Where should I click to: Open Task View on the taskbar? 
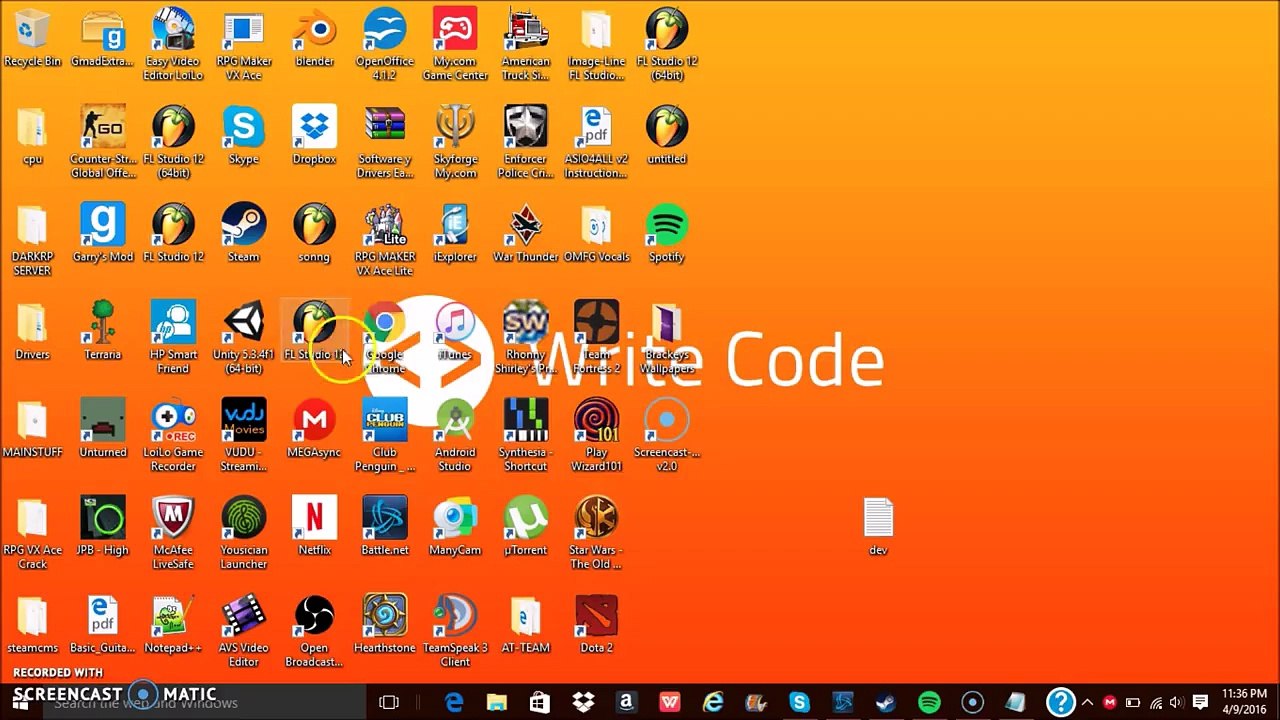(389, 702)
